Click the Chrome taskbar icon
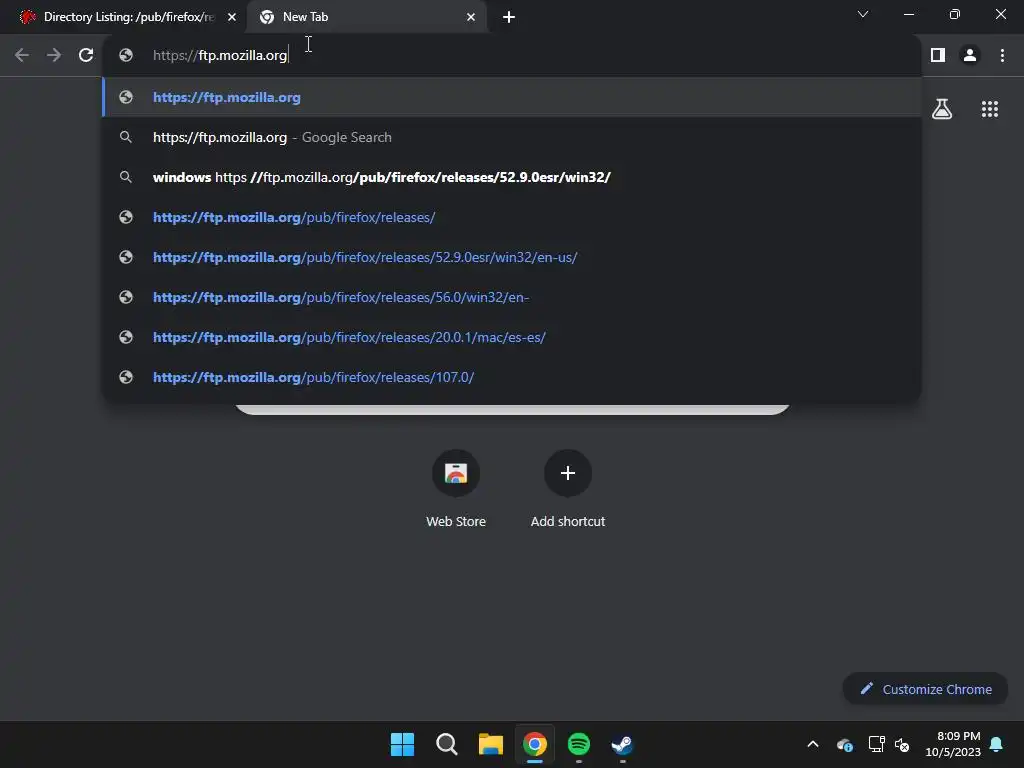 click(x=535, y=744)
